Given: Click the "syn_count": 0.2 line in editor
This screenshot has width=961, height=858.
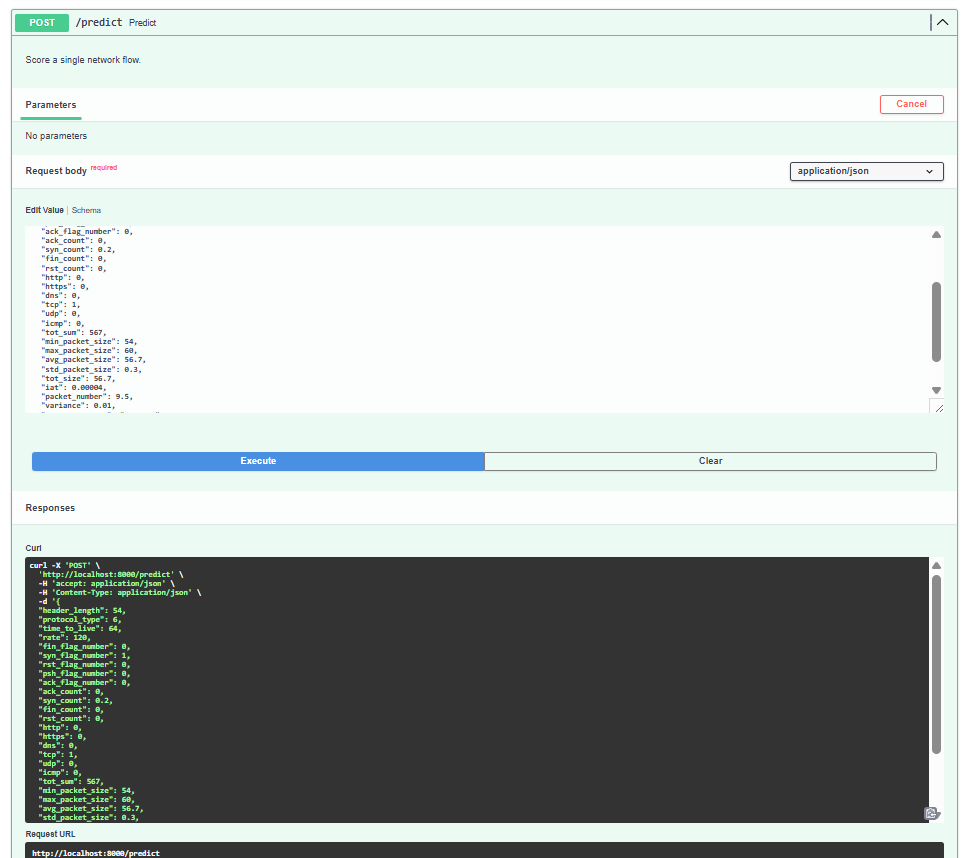Looking at the screenshot, I should 78,250.
